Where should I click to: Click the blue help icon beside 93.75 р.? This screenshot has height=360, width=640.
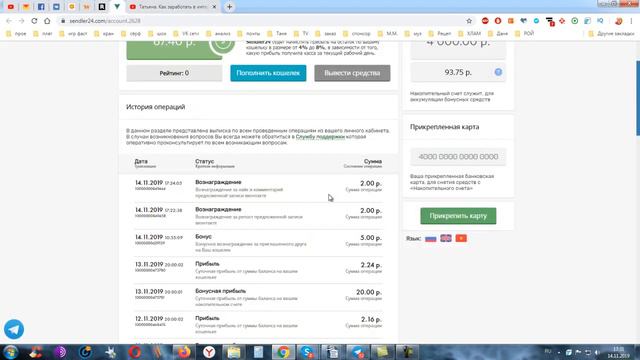coord(498,72)
